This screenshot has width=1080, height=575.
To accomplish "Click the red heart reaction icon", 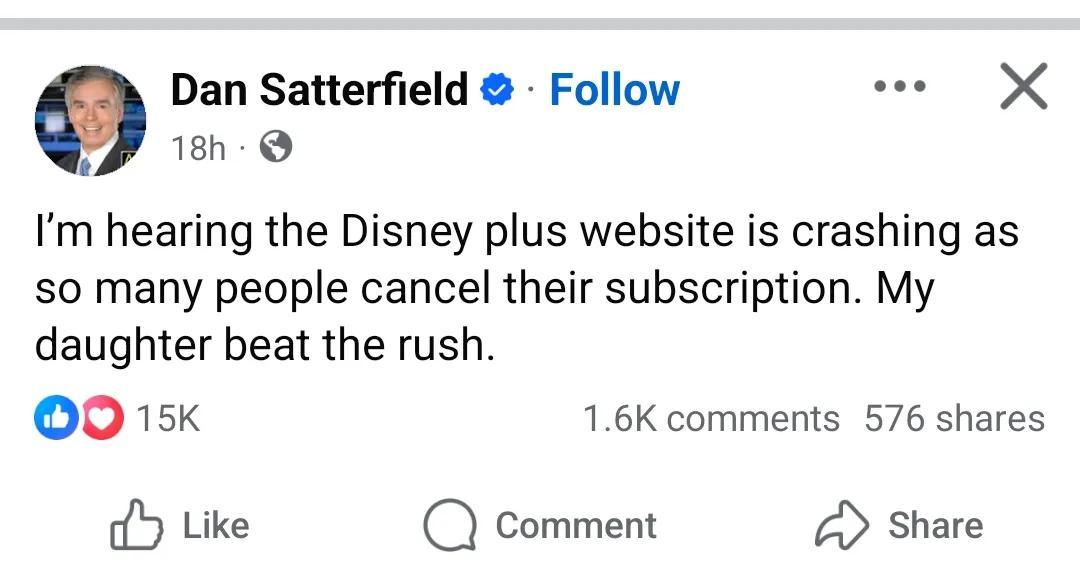I will [x=100, y=418].
